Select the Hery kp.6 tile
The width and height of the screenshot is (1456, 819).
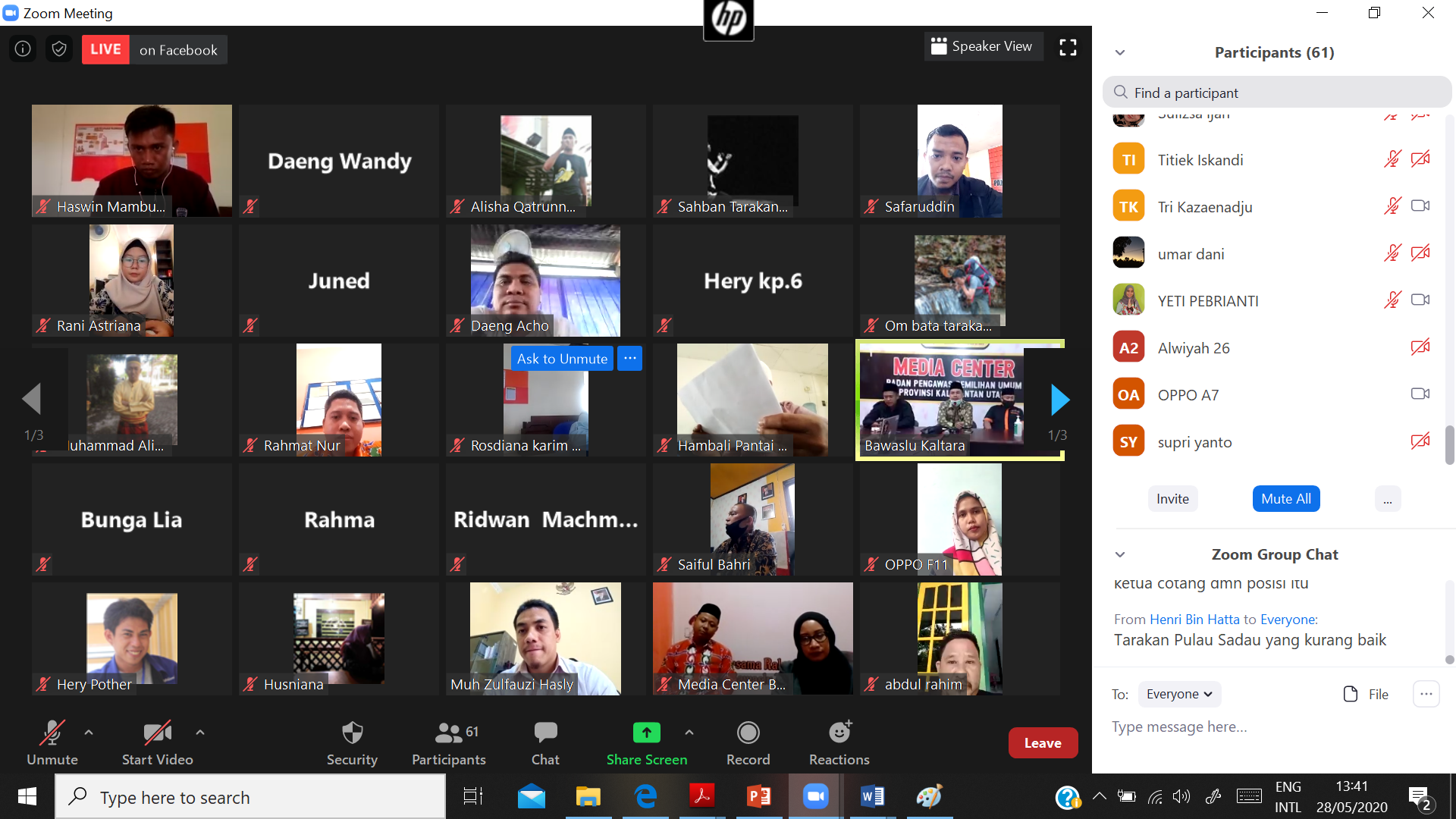pyautogui.click(x=753, y=281)
